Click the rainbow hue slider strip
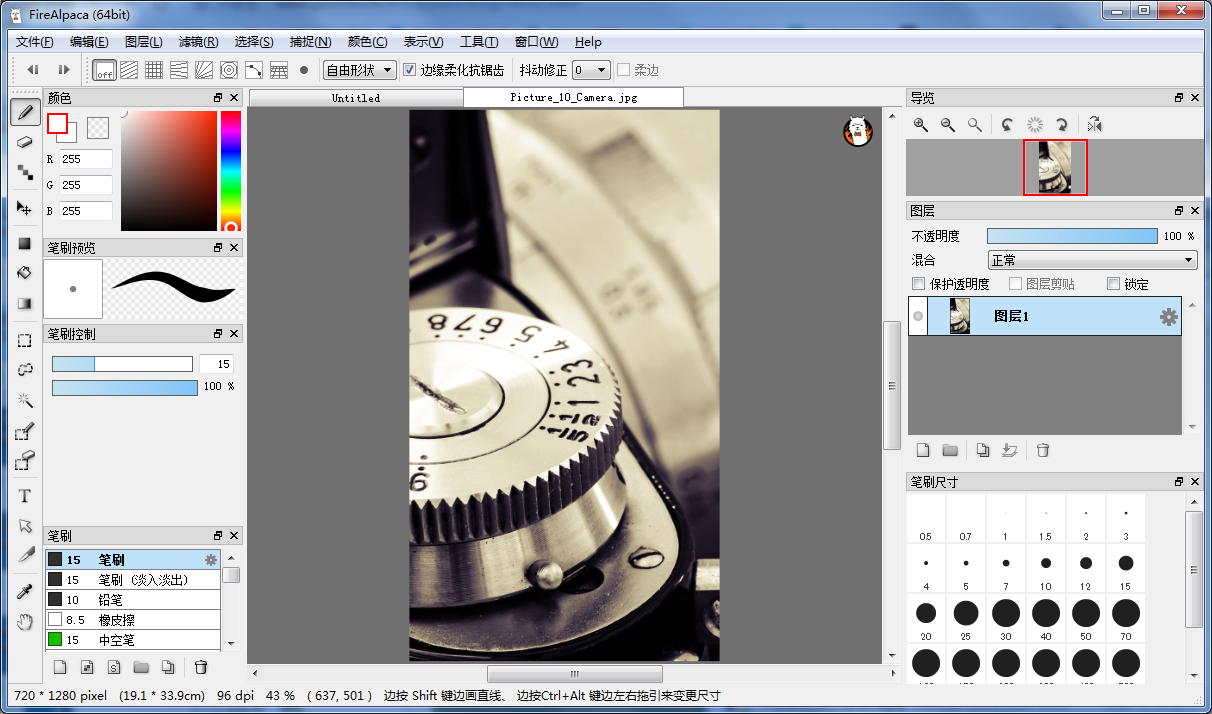 (230, 165)
